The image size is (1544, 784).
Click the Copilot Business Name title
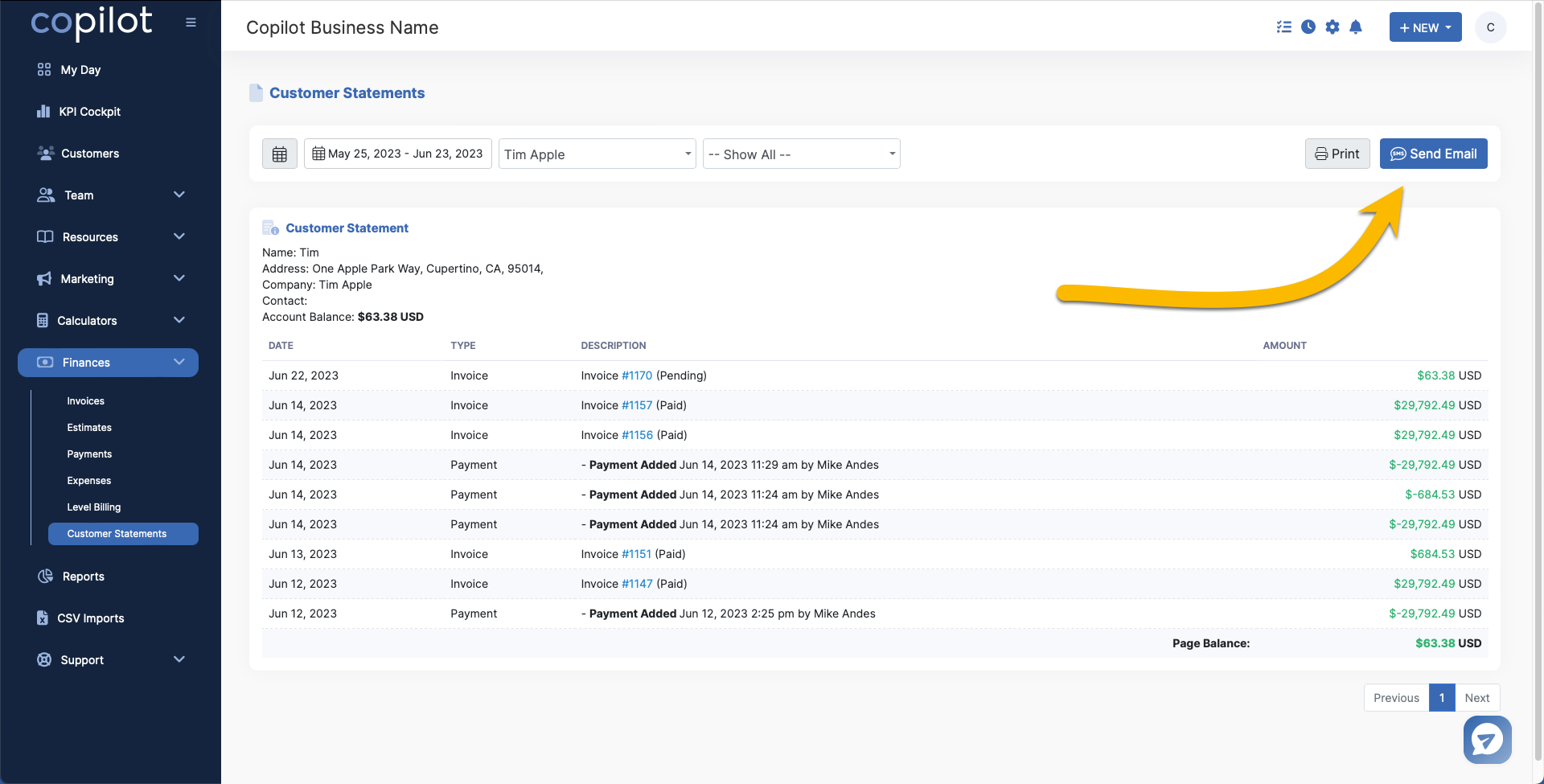pos(343,27)
